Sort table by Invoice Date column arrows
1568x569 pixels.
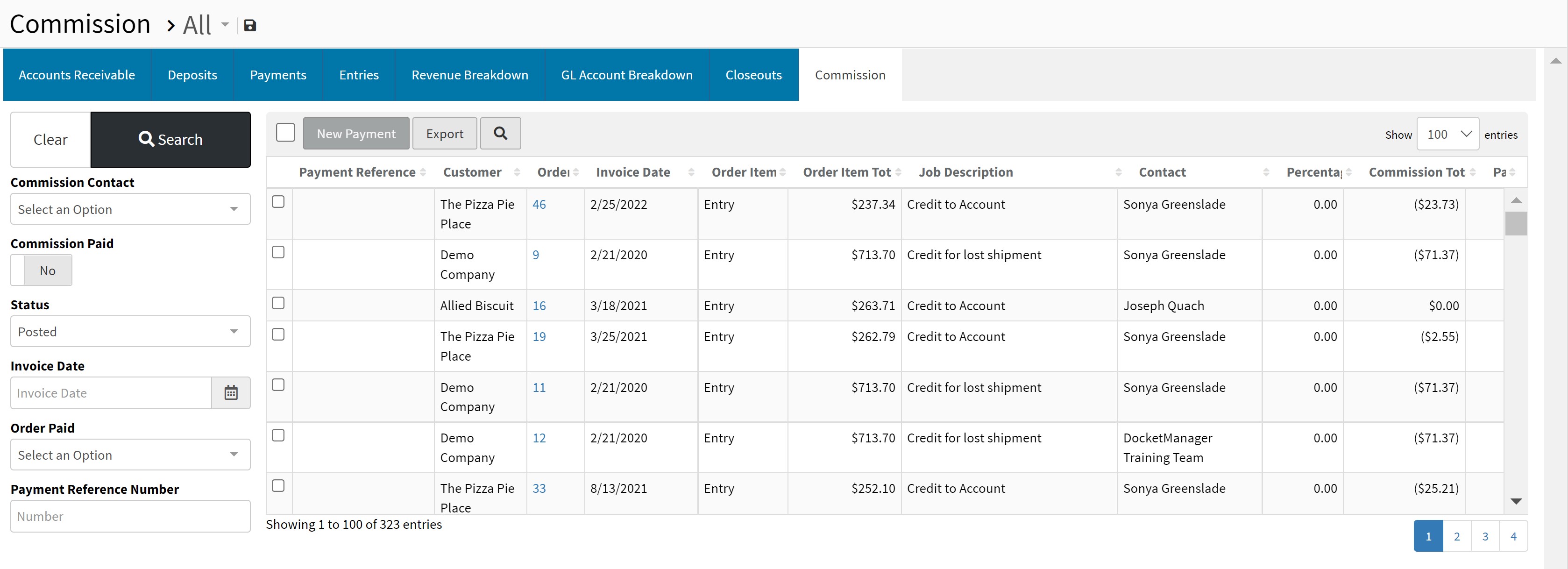[x=691, y=173]
